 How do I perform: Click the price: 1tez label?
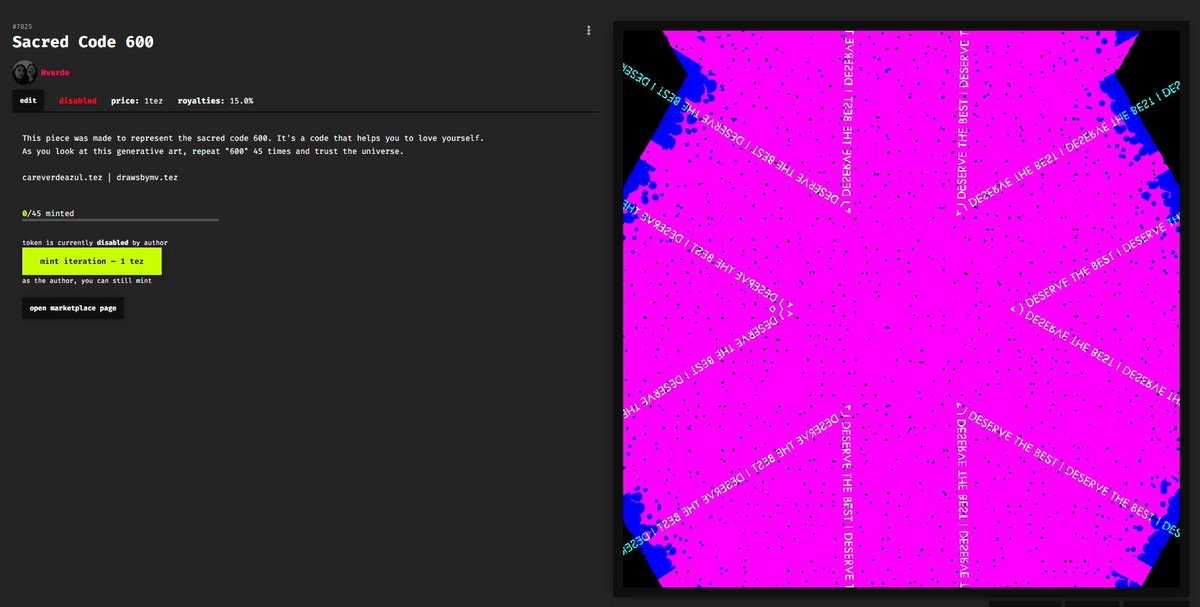[137, 101]
